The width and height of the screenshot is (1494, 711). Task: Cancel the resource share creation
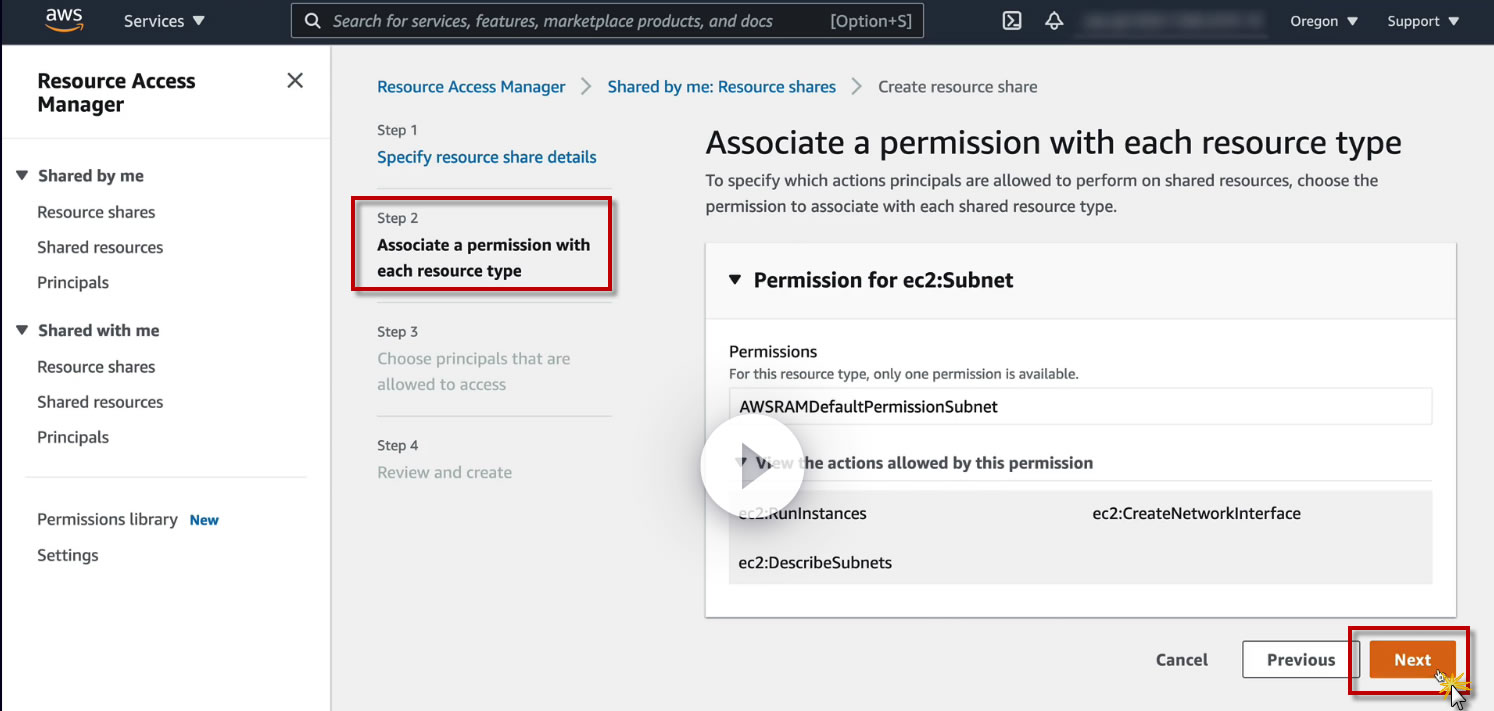pos(1181,660)
